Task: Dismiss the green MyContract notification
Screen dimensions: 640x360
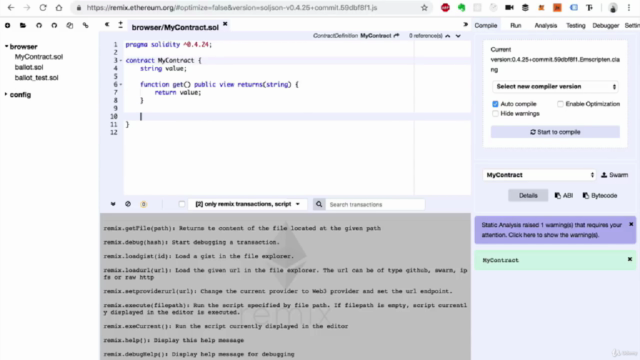Action: [x=630, y=259]
